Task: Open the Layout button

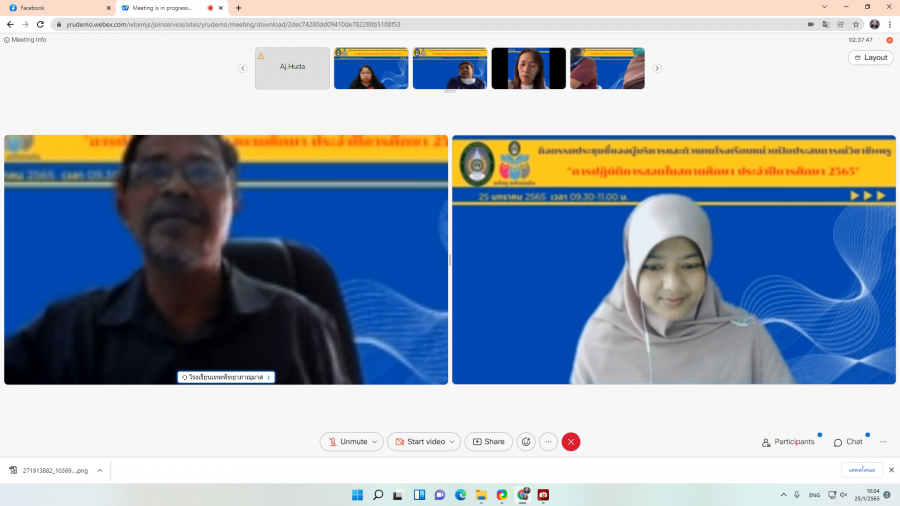Action: point(870,58)
